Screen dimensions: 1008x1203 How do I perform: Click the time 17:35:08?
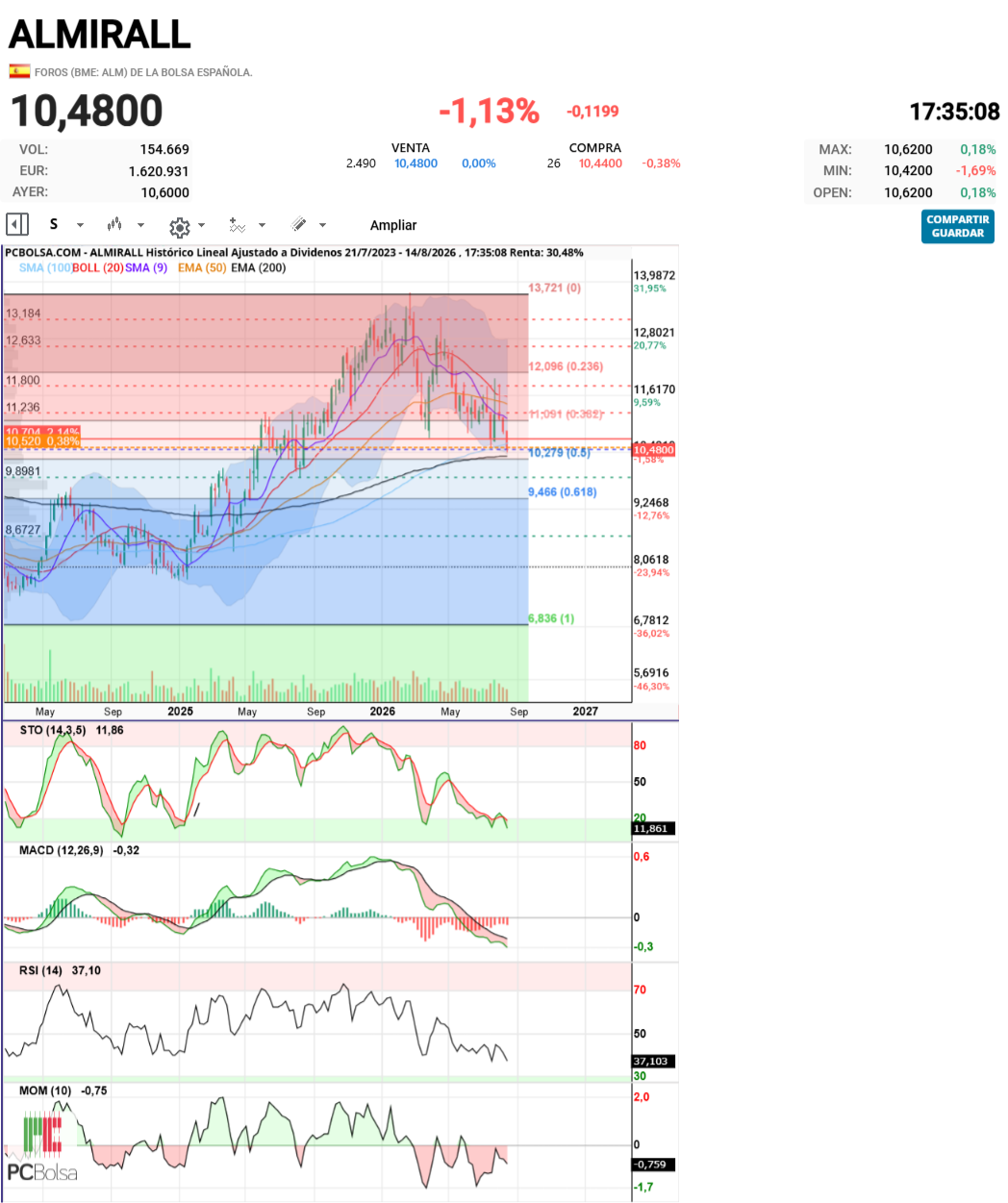[x=954, y=112]
